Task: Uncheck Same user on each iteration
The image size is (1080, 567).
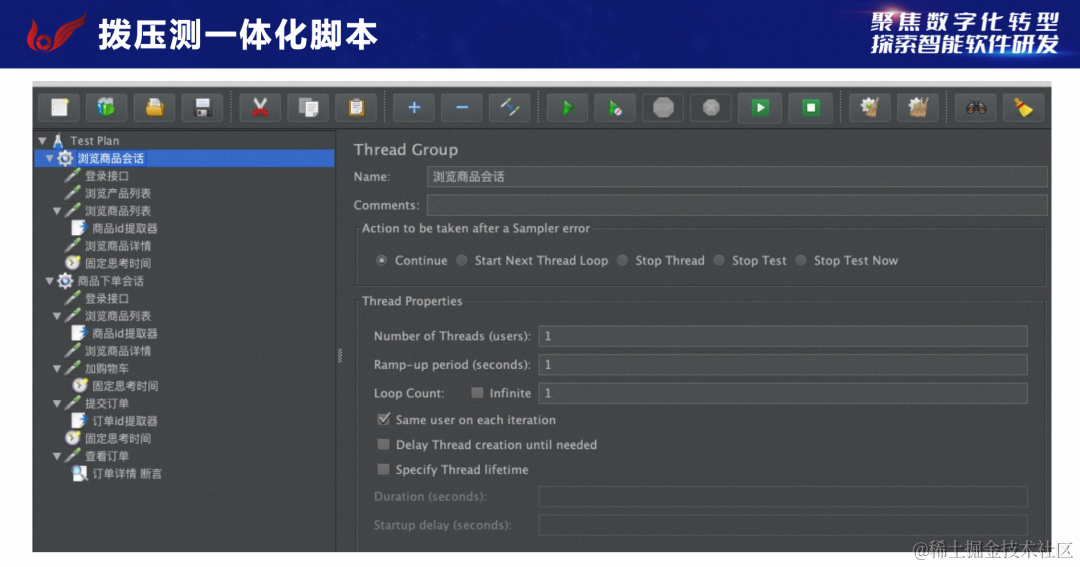Action: pyautogui.click(x=384, y=419)
